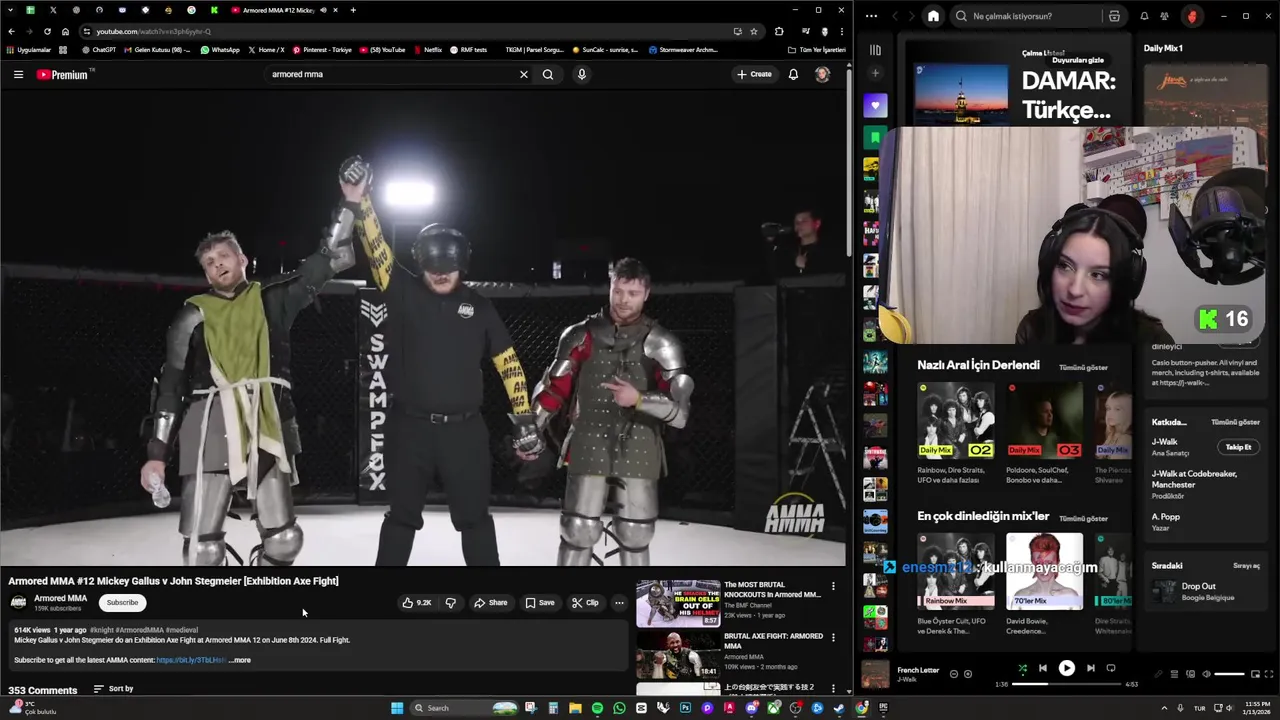This screenshot has height=720, width=1280.
Task: Open YouTube notifications bell
Action: [x=793, y=74]
